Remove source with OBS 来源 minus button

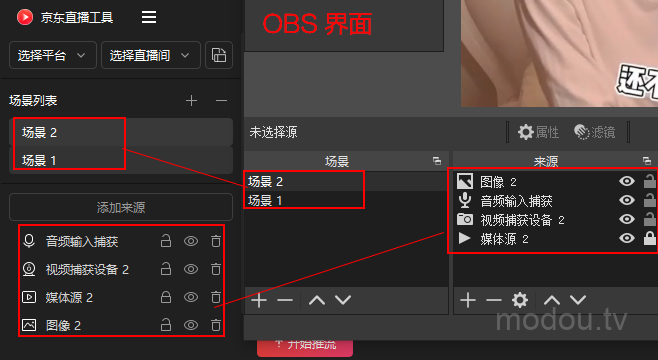494,300
